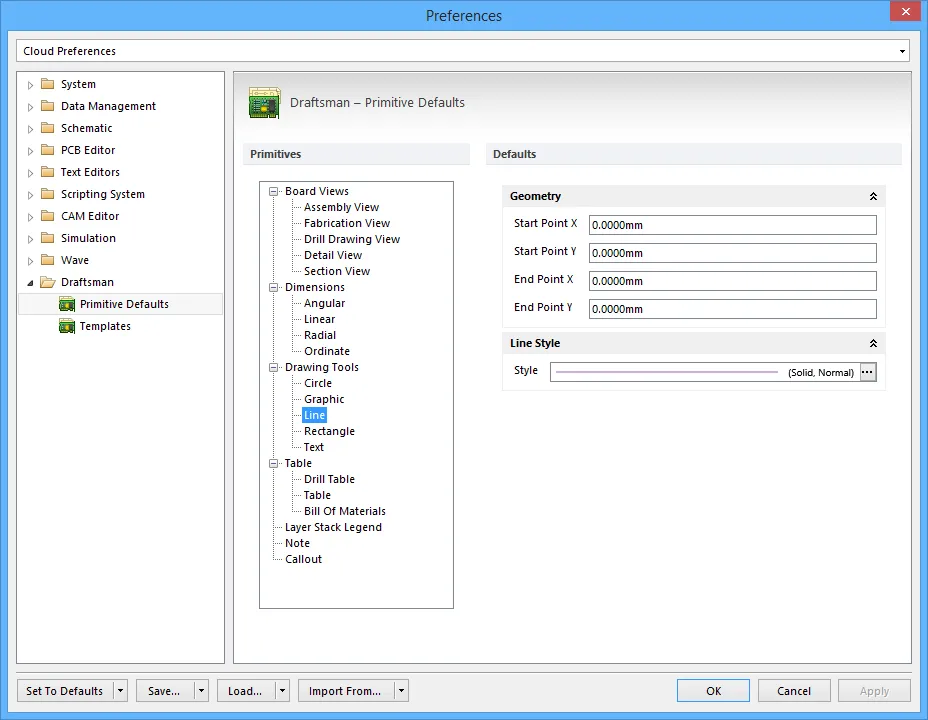This screenshot has height=720, width=928.
Task: Open the Import From dropdown arrow
Action: pyautogui.click(x=401, y=690)
